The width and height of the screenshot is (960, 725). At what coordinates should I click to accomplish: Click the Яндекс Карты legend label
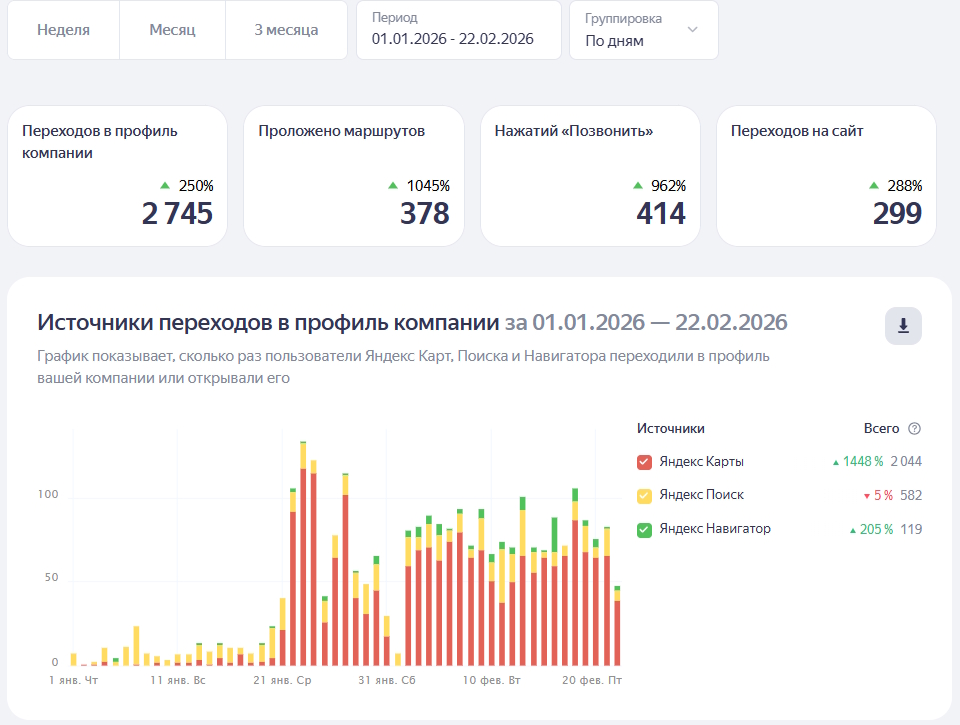tap(702, 462)
